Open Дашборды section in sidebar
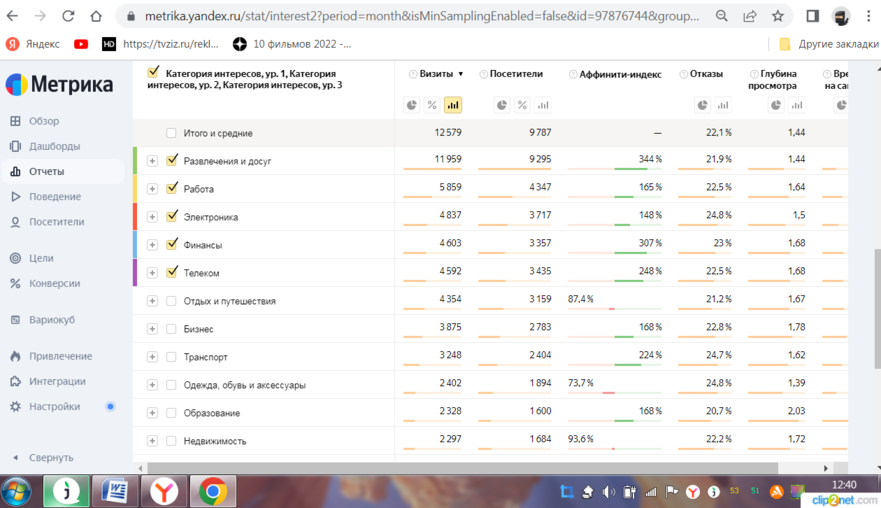Viewport: 881px width, 508px height. coord(54,146)
